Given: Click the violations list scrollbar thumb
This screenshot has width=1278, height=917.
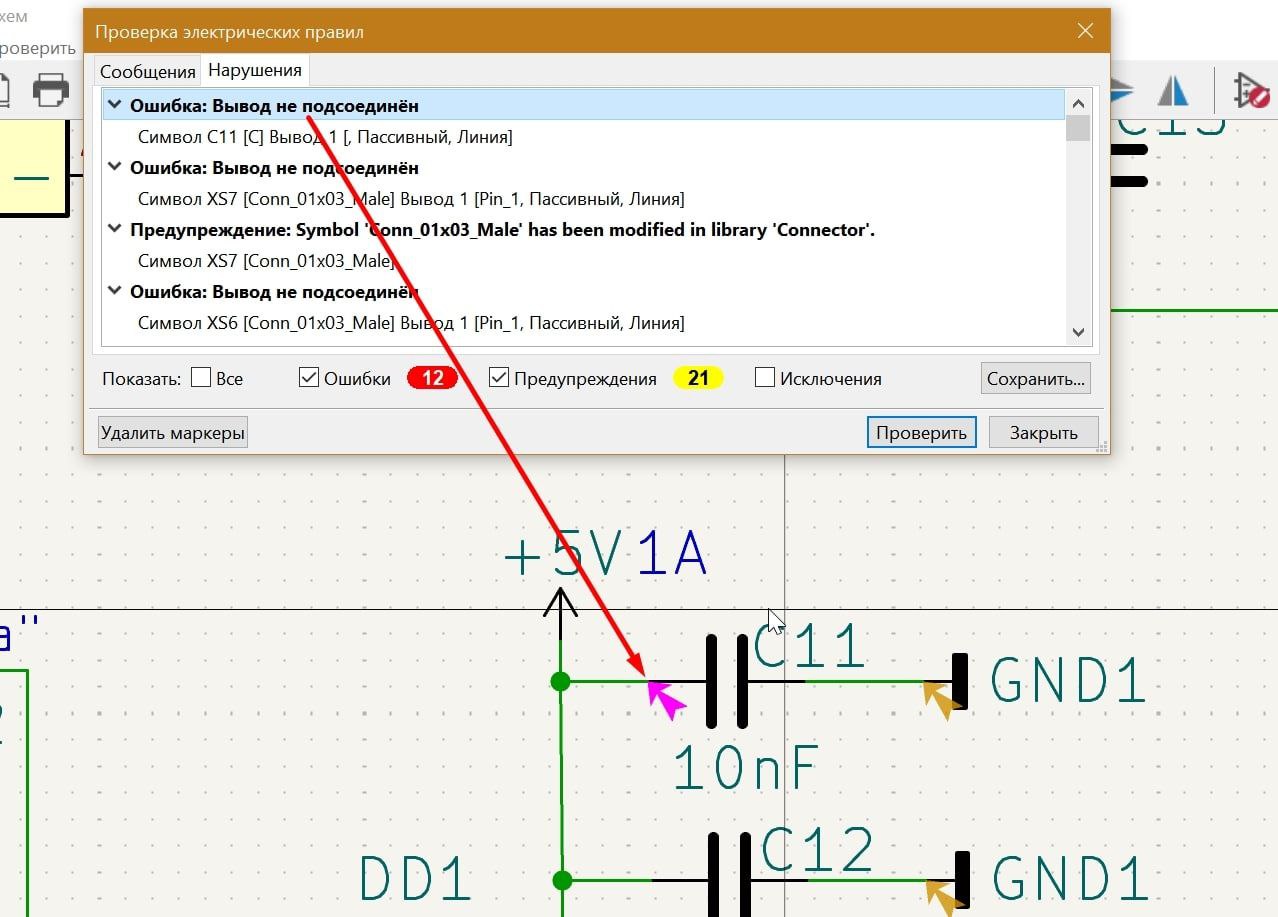Looking at the screenshot, I should click(1078, 128).
